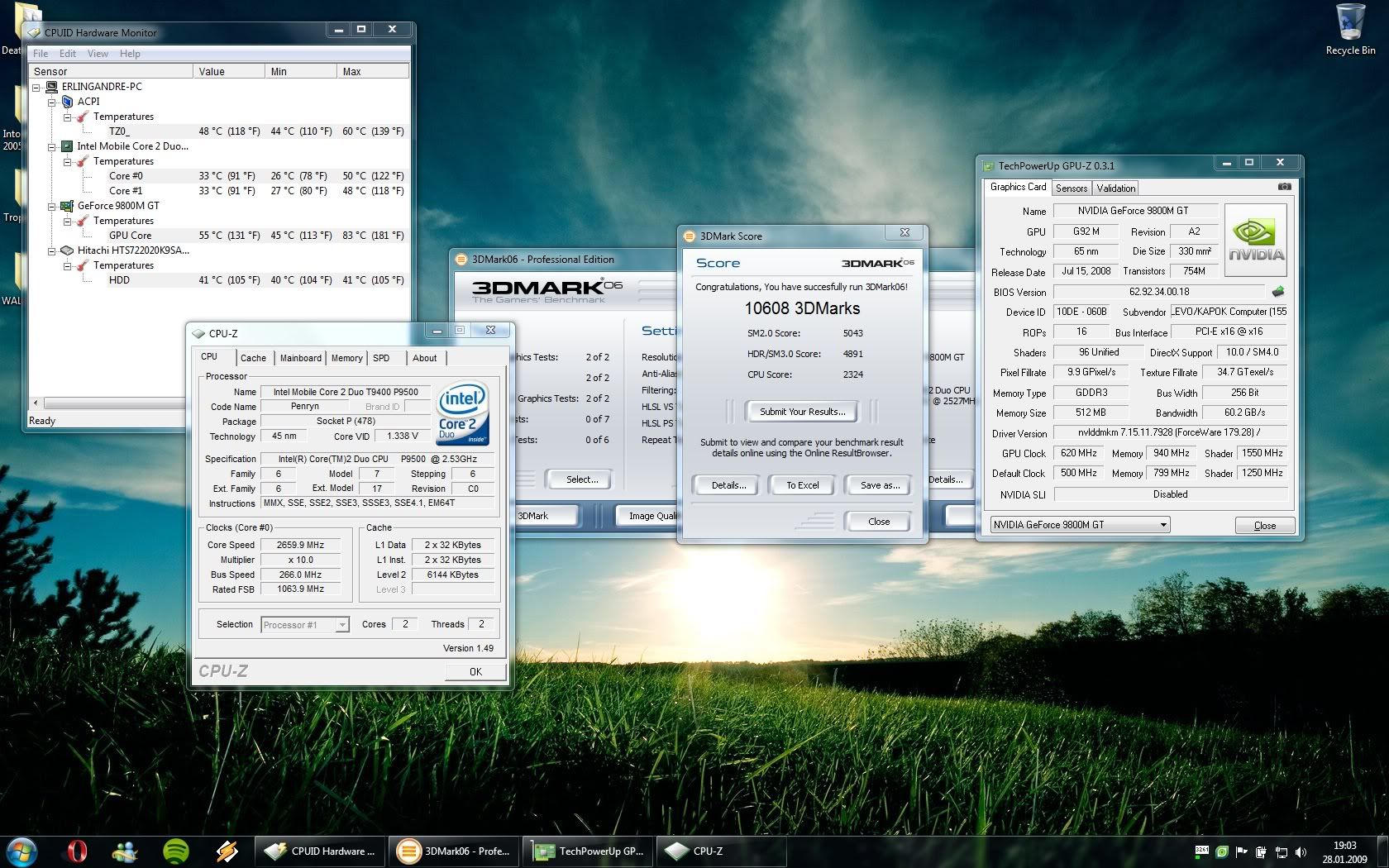
Task: Click GPU-Z title bar icon
Action: coord(988,165)
